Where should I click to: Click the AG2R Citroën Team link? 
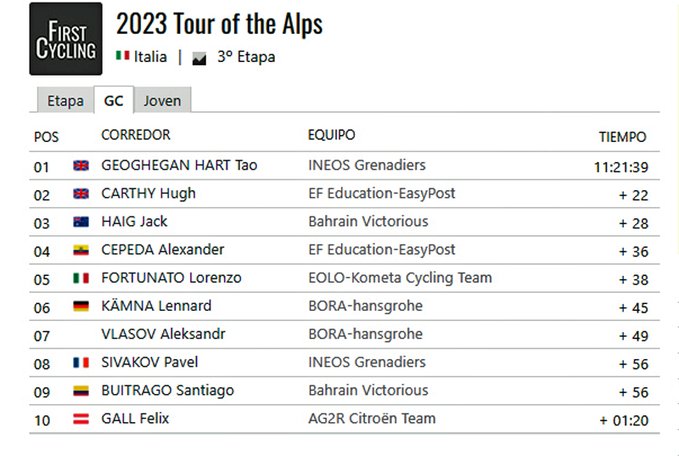372,419
